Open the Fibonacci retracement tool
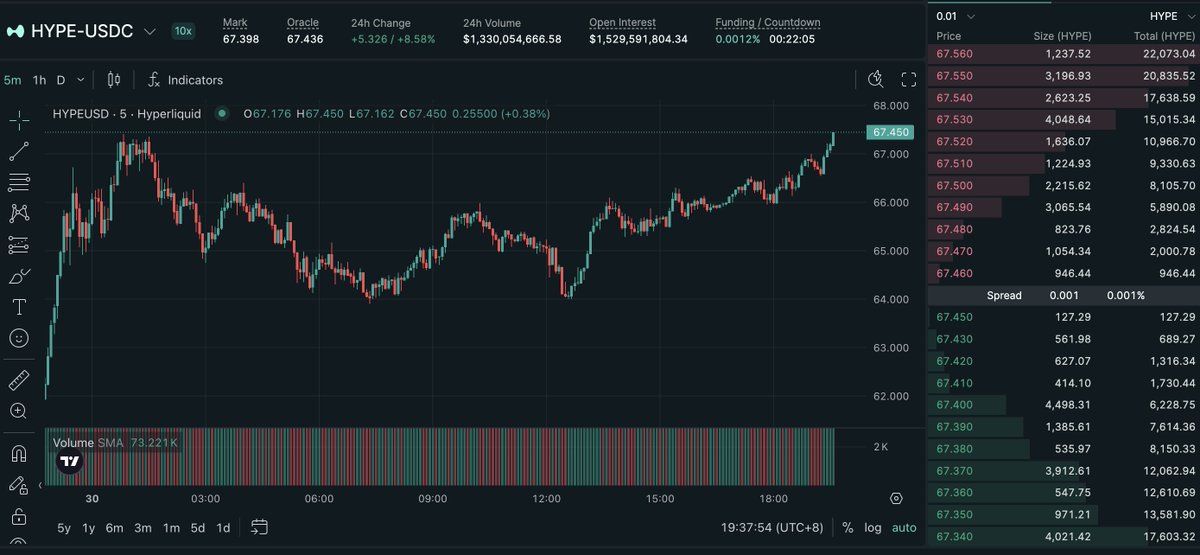The height and width of the screenshot is (555, 1200). [19, 182]
